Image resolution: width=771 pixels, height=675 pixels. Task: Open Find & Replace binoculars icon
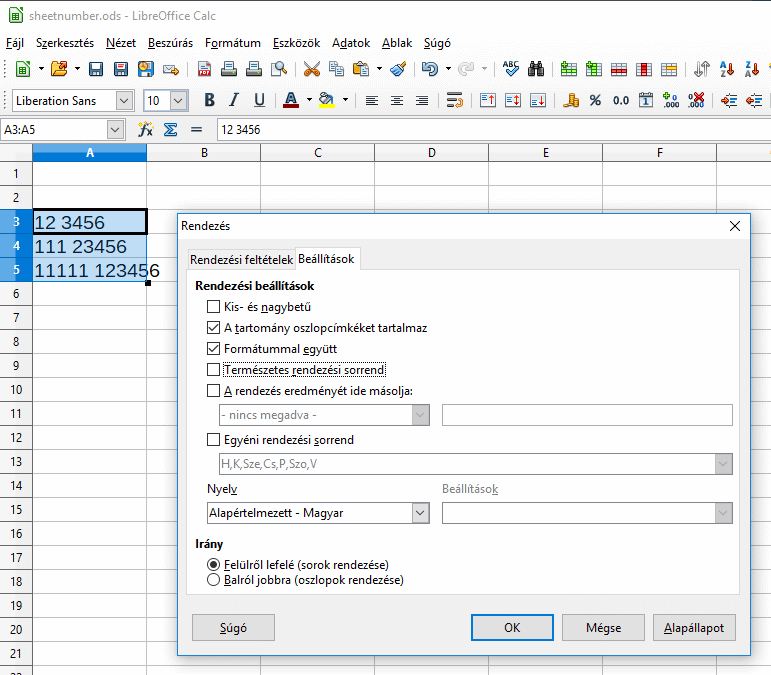click(x=536, y=69)
